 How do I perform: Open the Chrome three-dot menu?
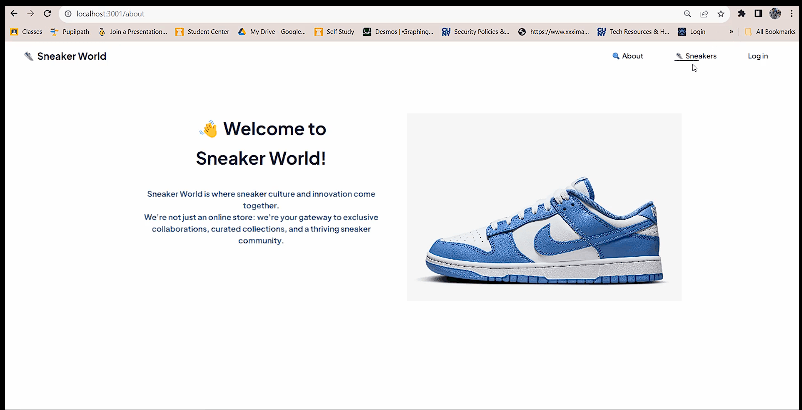point(792,14)
